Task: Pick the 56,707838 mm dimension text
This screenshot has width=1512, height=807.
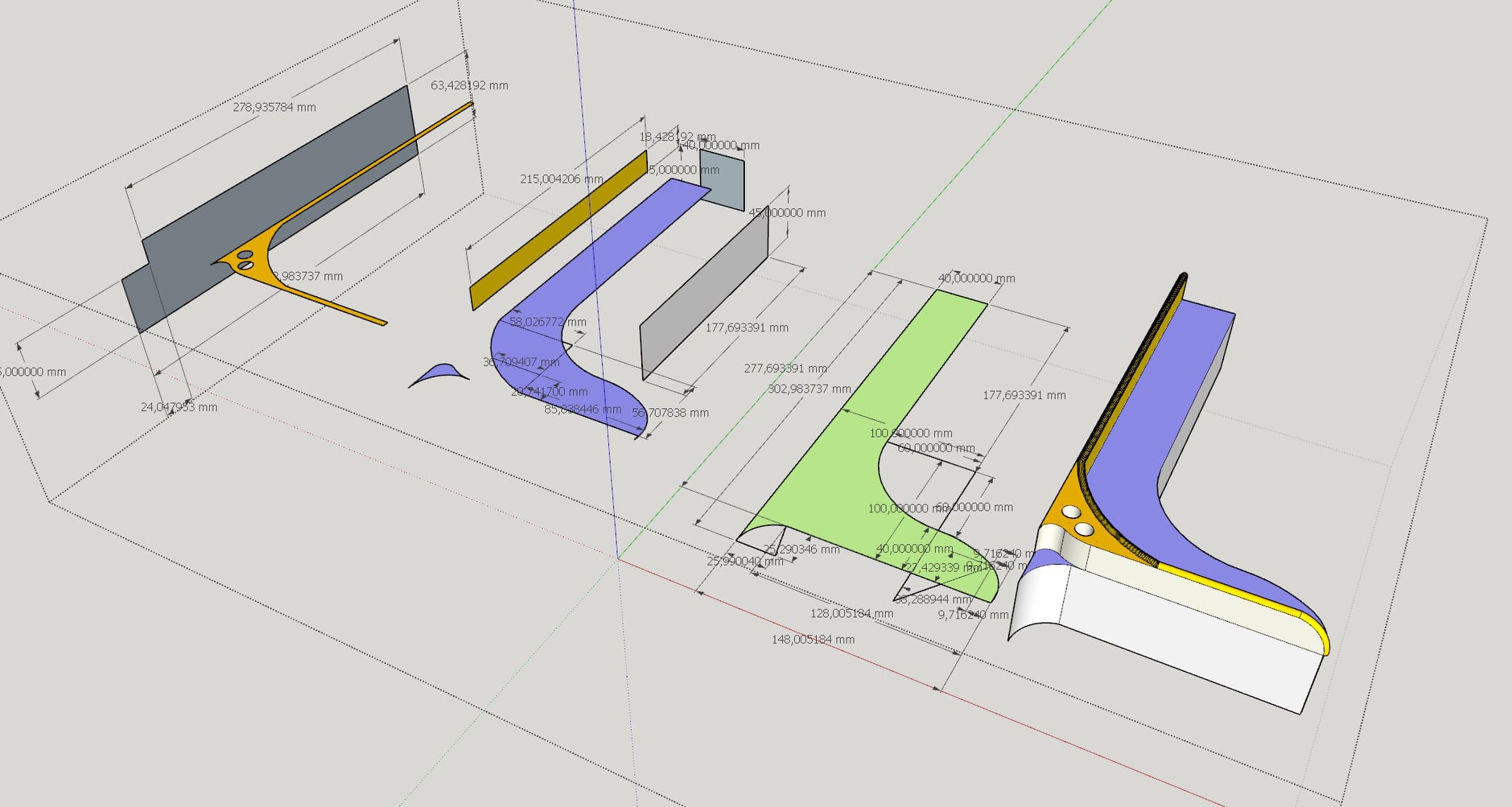Action: (670, 413)
